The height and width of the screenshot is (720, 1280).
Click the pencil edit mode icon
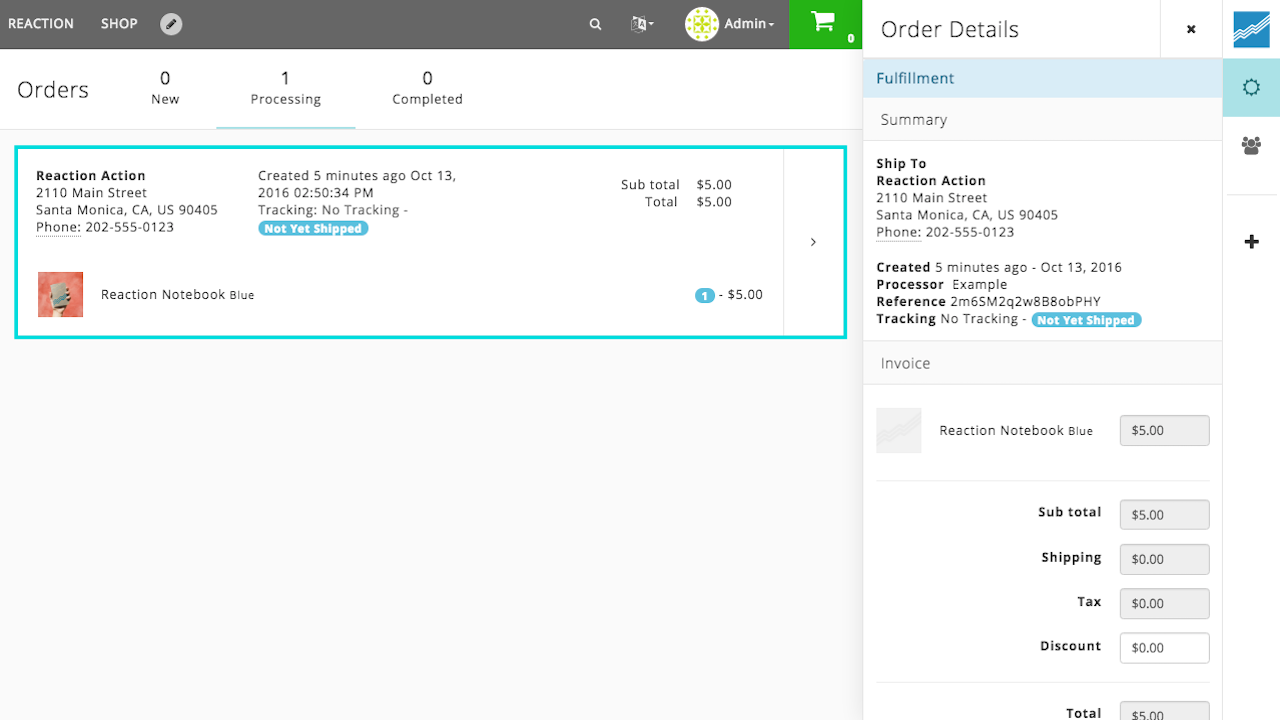(x=171, y=24)
